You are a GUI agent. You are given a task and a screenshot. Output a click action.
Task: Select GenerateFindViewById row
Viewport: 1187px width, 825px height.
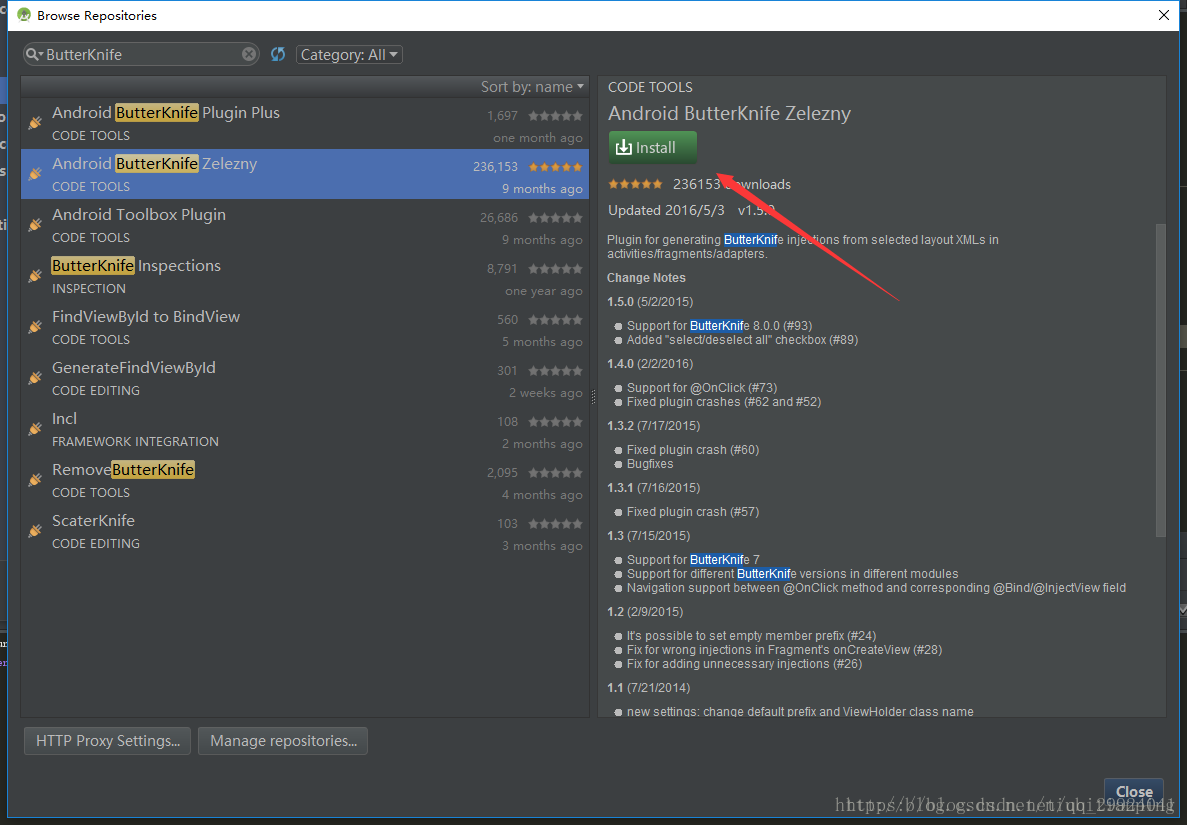click(x=305, y=378)
